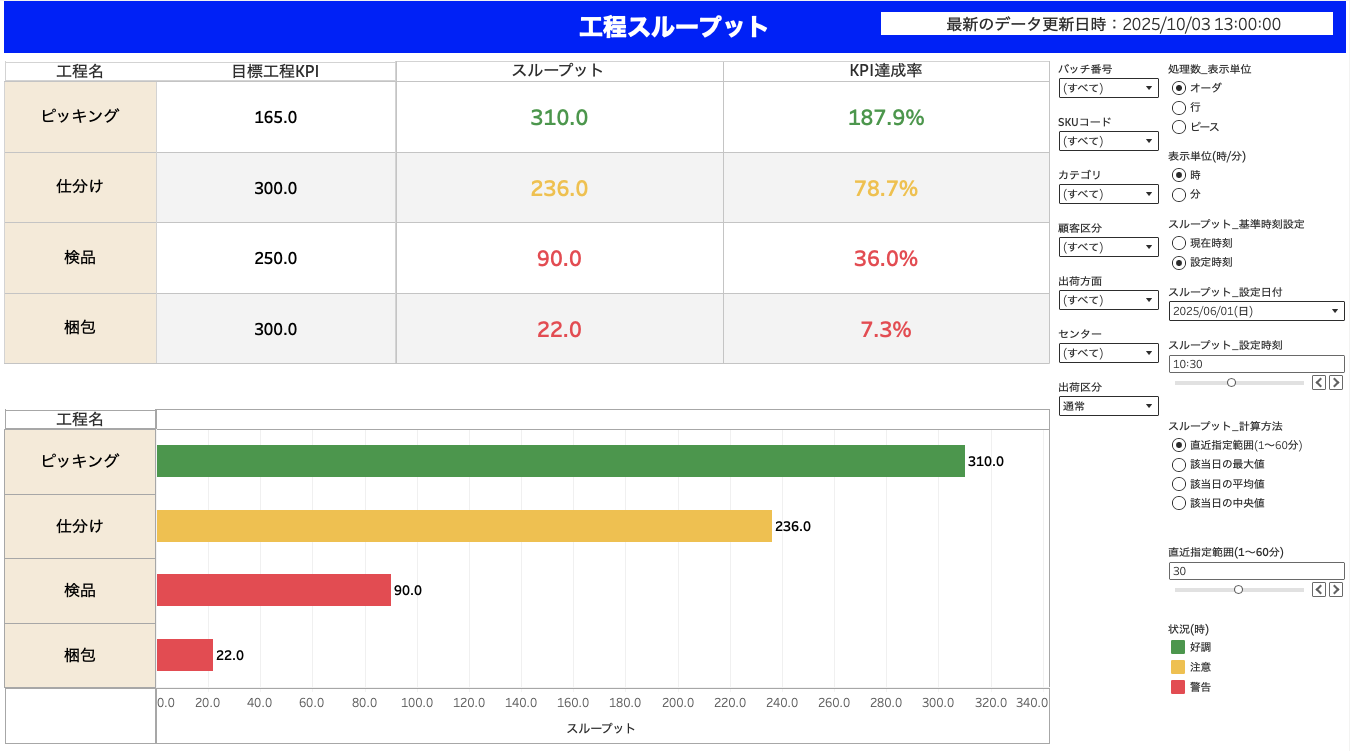Image resolution: width=1350 pixels, height=751 pixels.
Task: Open the バッチ番号 filter dropdown
Action: pos(1108,88)
